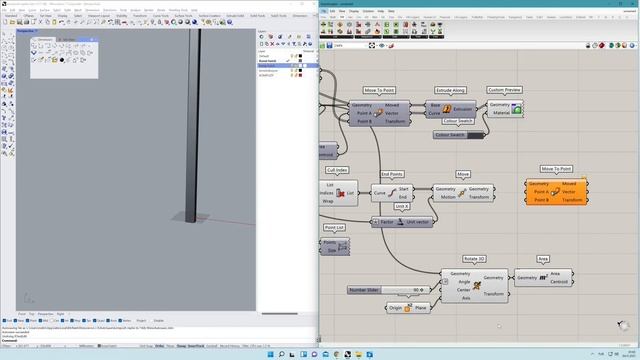The image size is (640, 360).
Task: Click Rhino Command input line
Action: 159,340
